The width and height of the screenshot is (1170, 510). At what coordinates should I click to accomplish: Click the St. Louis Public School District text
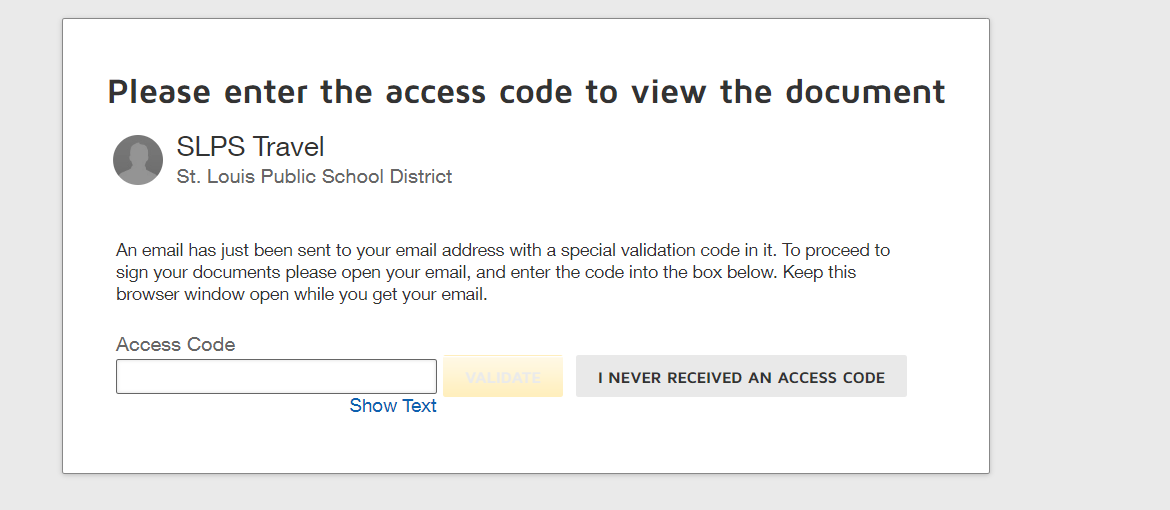(314, 177)
